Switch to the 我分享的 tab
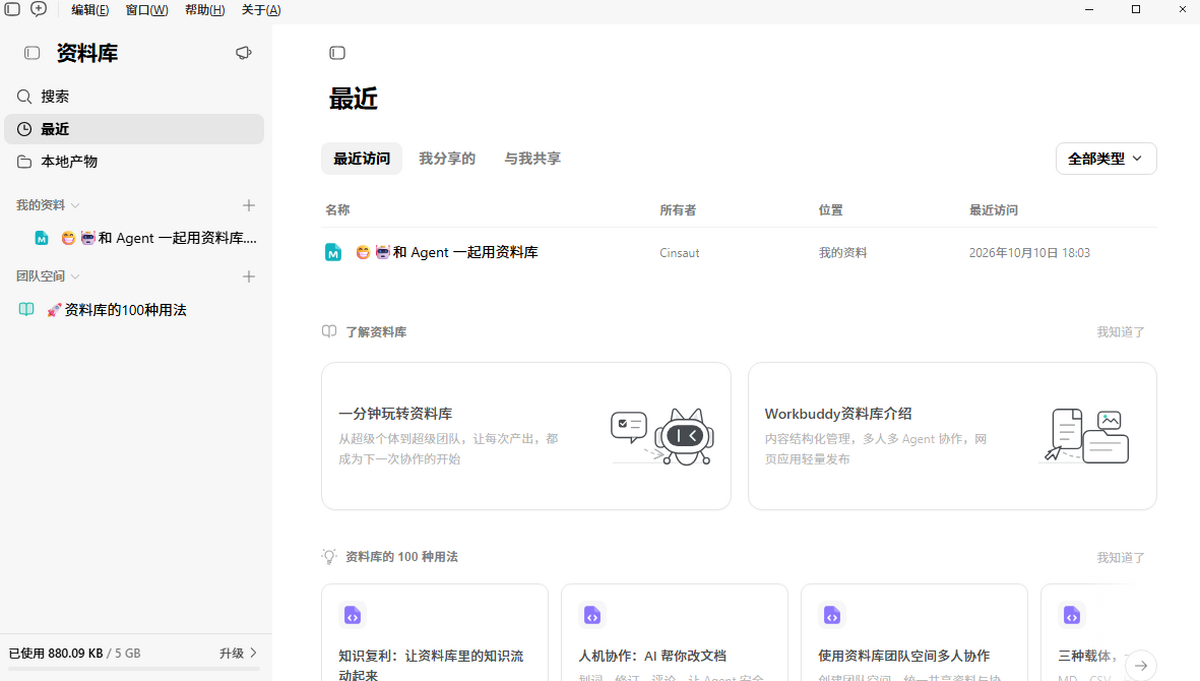1200x681 pixels. point(447,159)
